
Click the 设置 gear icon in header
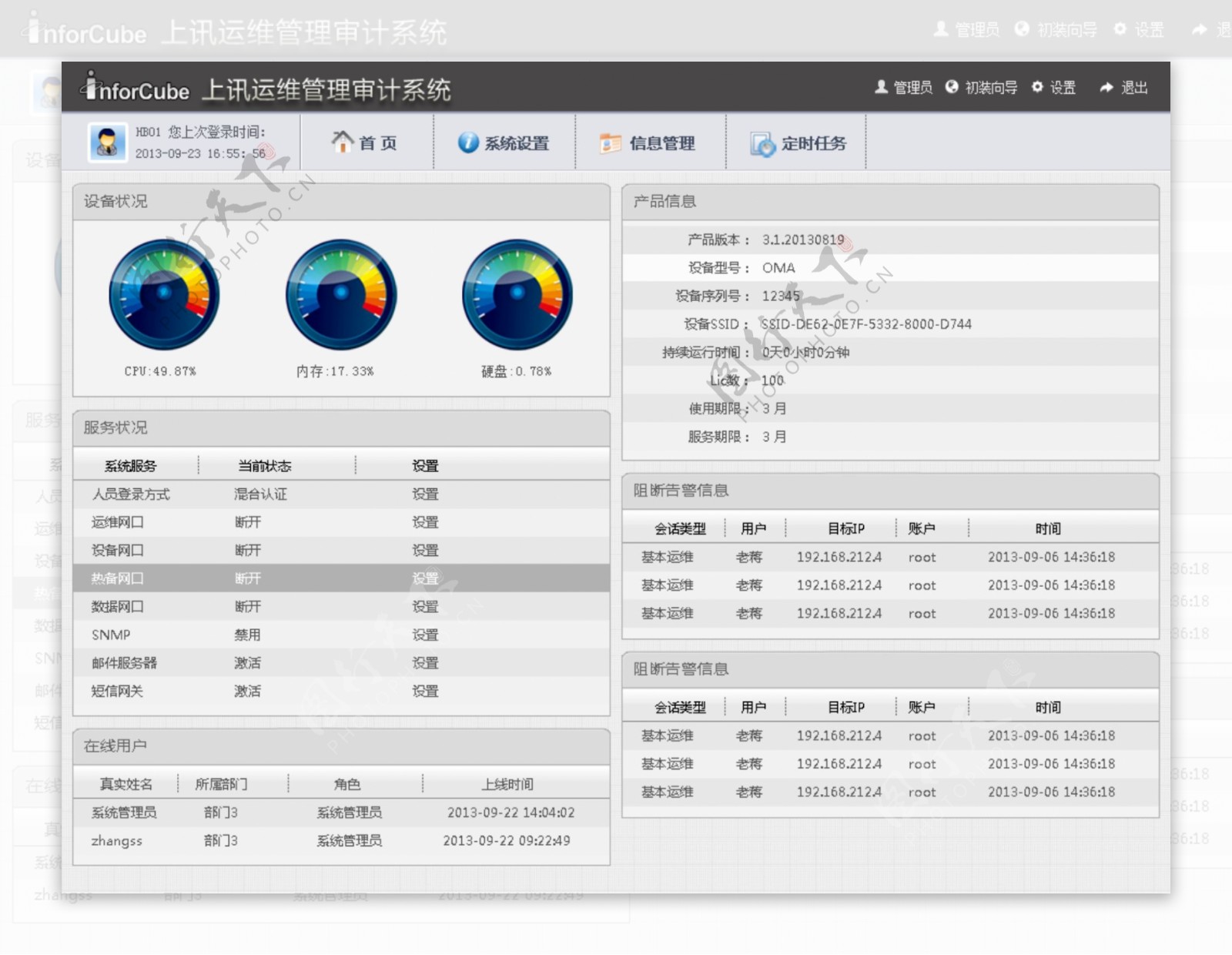pos(1037,87)
